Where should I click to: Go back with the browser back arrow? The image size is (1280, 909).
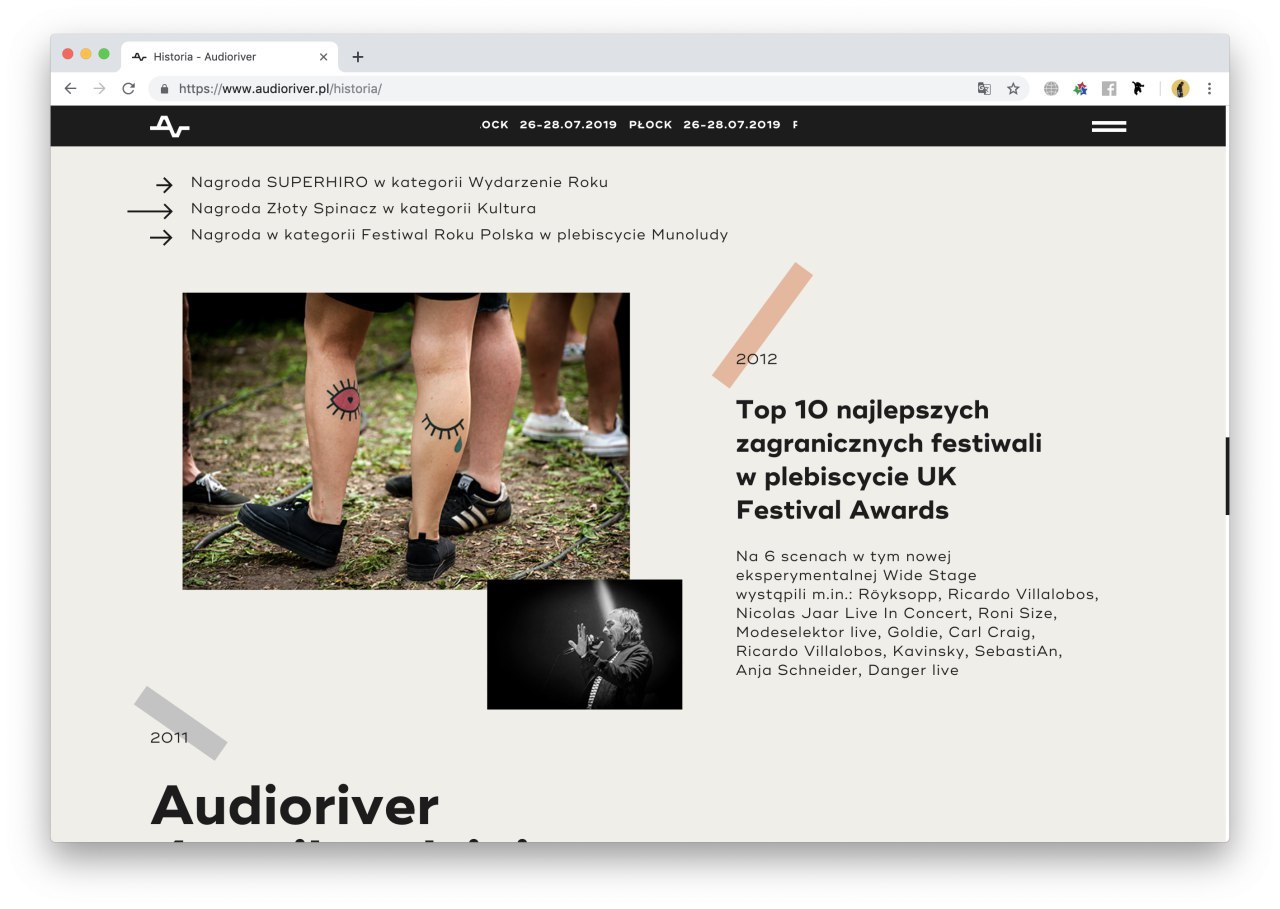pos(70,88)
